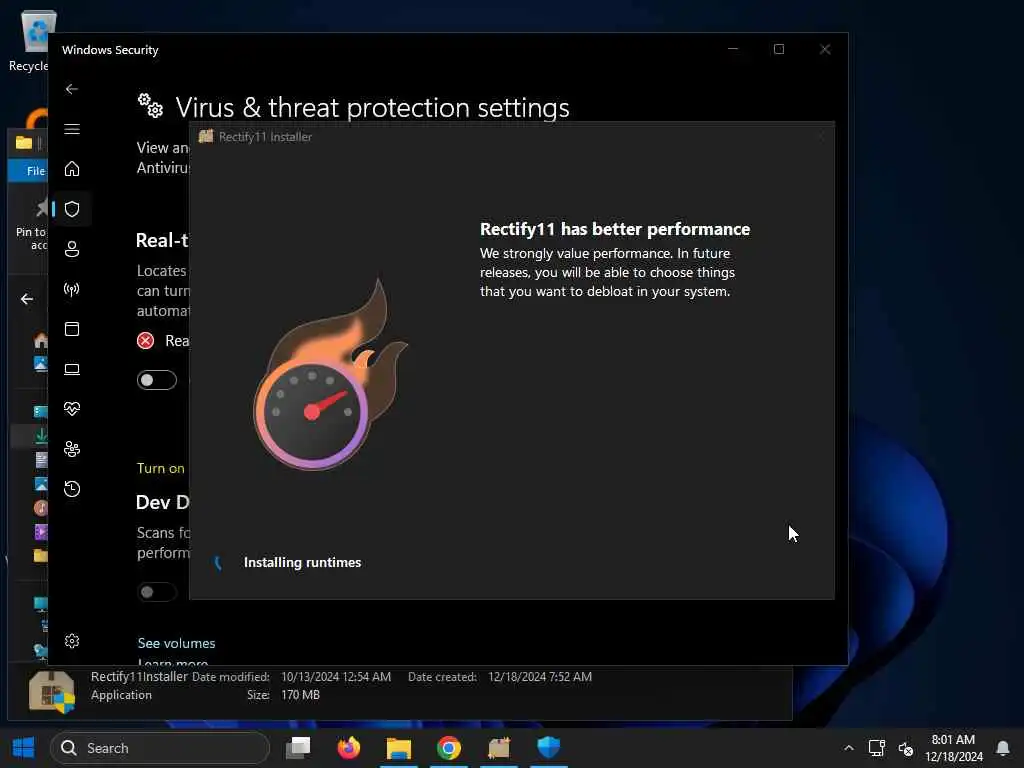The height and width of the screenshot is (768, 1024).
Task: Toggle Dev Drive protection switch
Action: (x=157, y=592)
